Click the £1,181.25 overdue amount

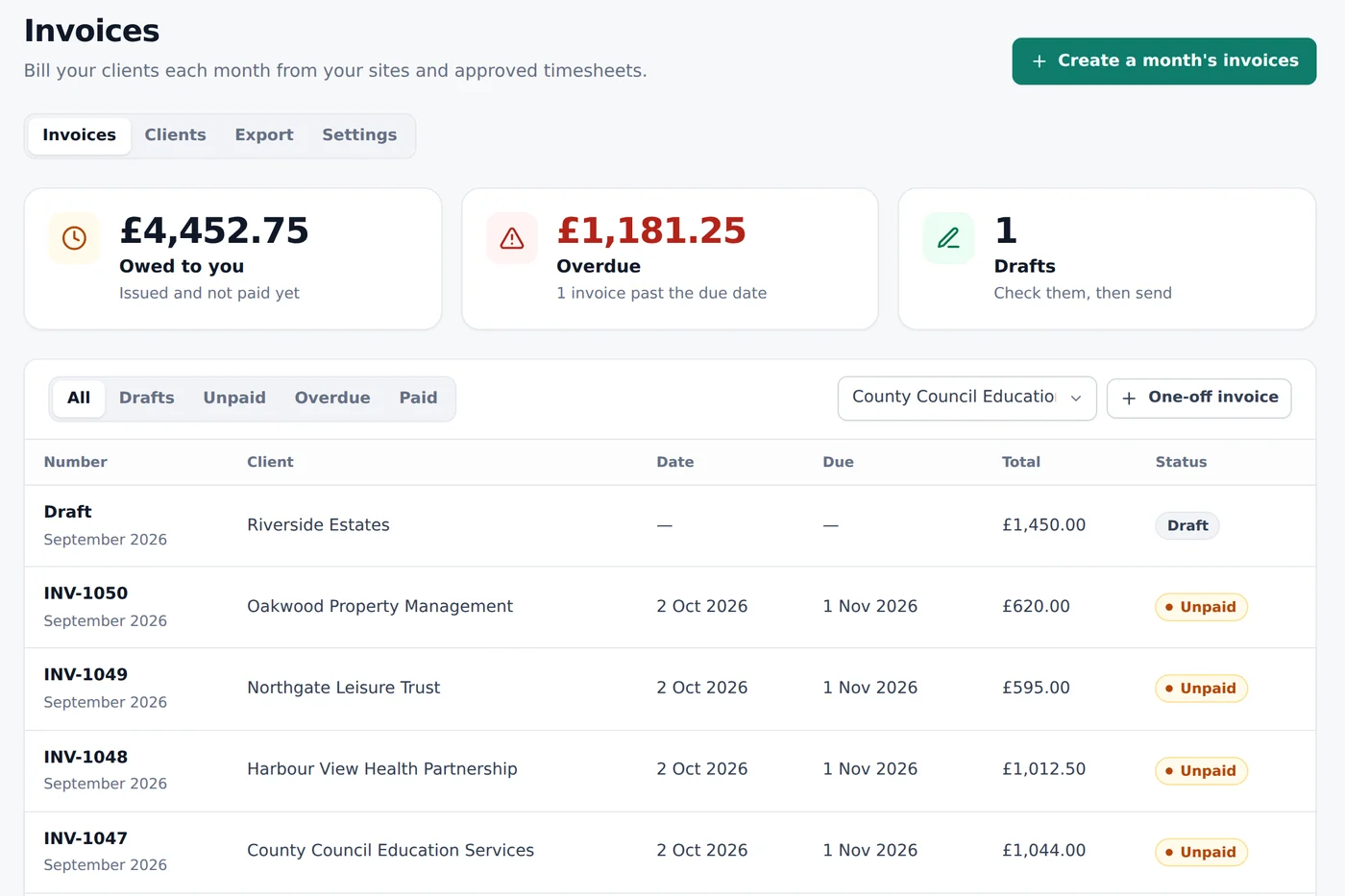pyautogui.click(x=651, y=230)
